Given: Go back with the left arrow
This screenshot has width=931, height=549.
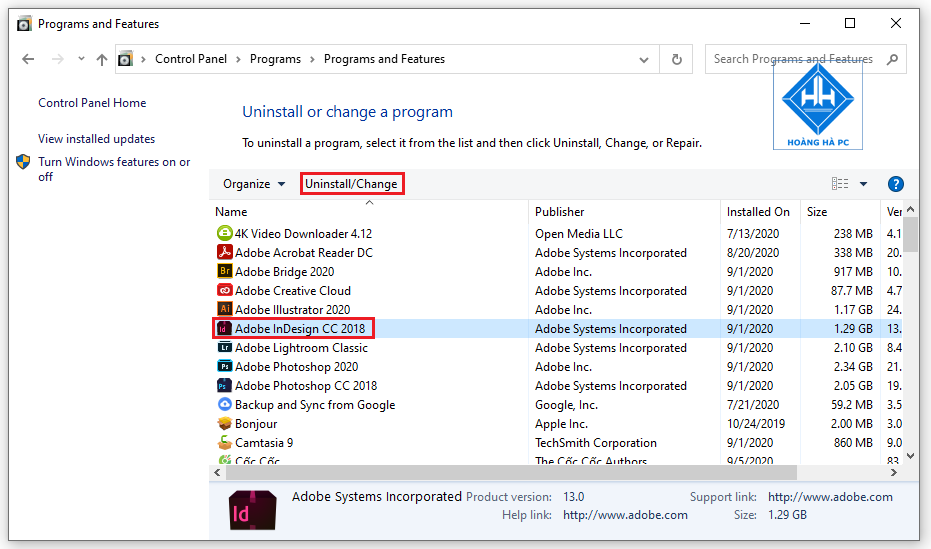Looking at the screenshot, I should [28, 59].
